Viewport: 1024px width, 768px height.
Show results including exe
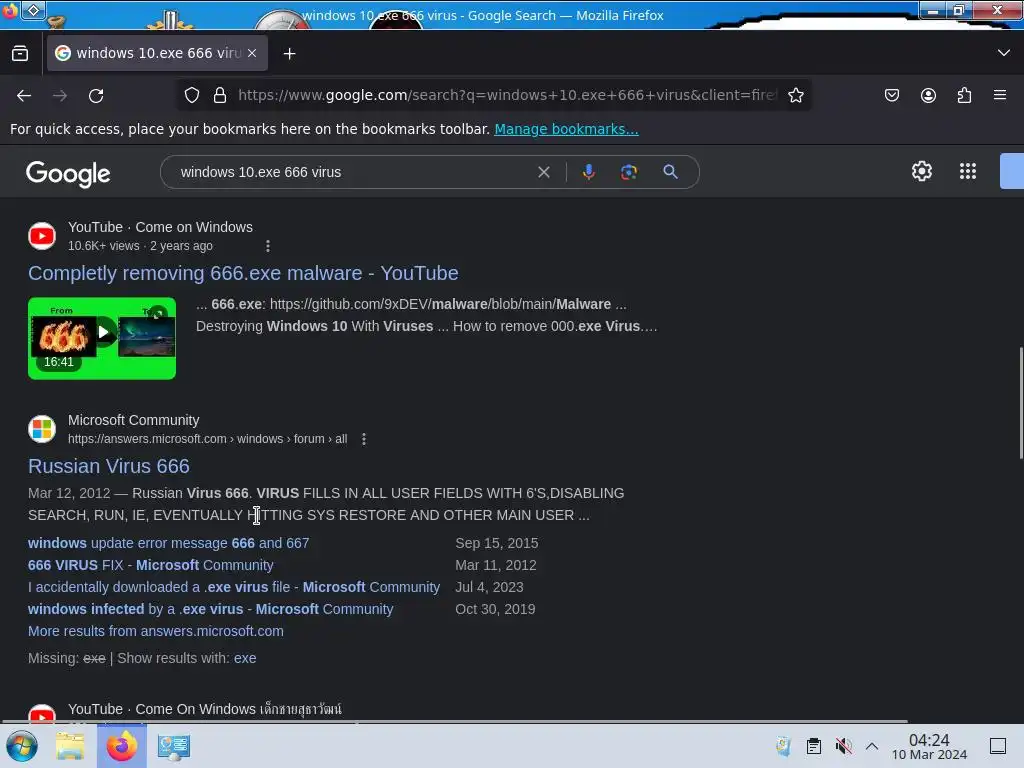pos(245,658)
